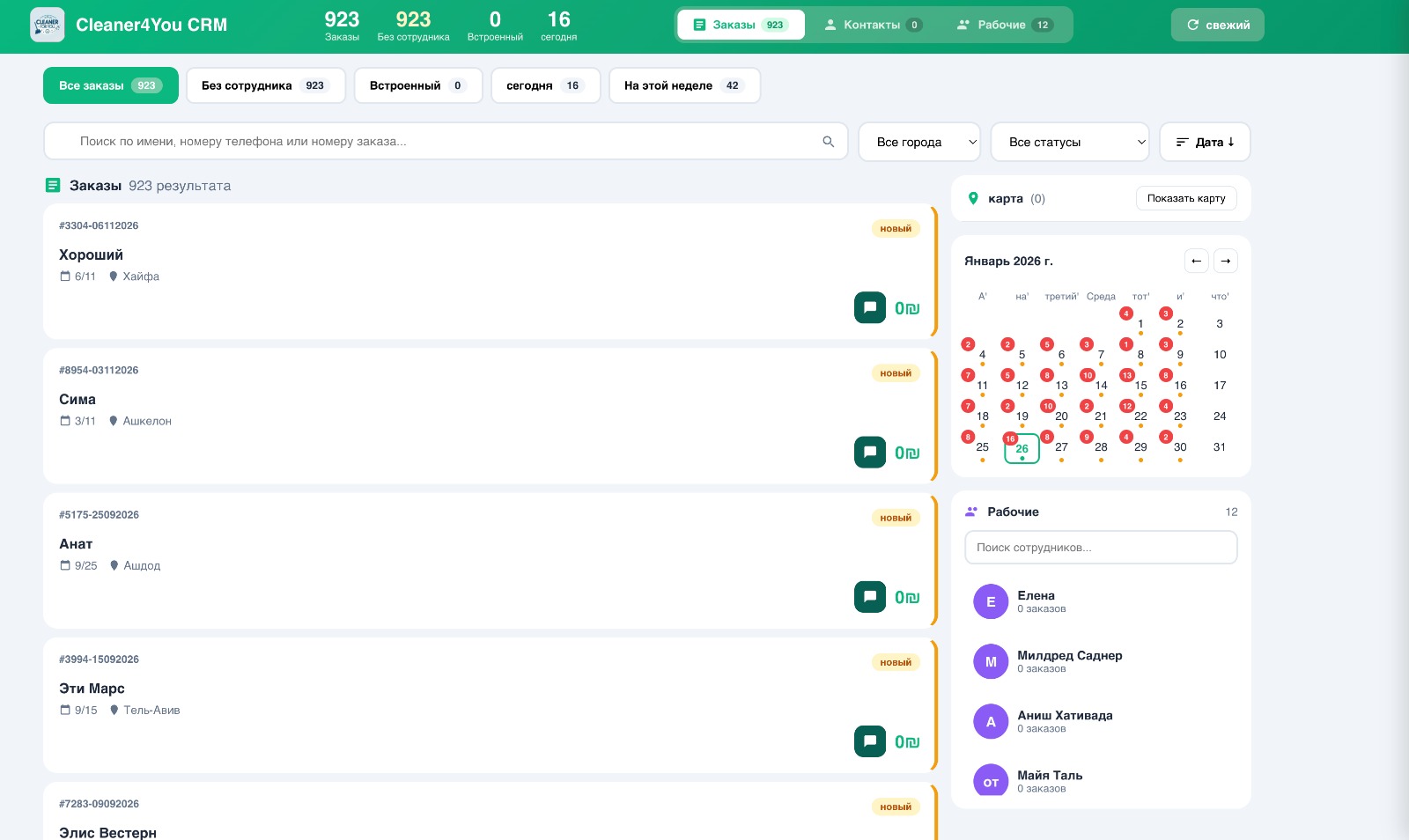Select worker Милдред Саднер

coord(1101,661)
